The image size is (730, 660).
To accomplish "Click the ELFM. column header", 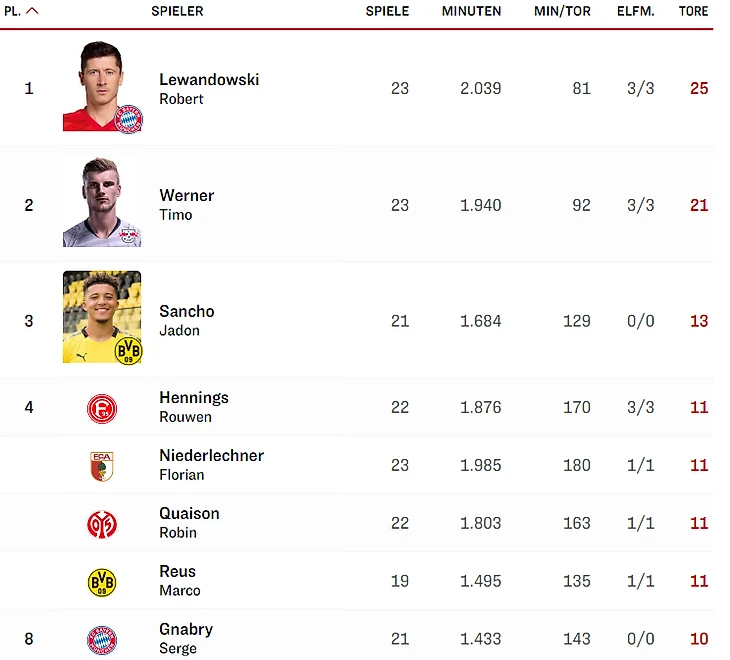I will [x=636, y=11].
